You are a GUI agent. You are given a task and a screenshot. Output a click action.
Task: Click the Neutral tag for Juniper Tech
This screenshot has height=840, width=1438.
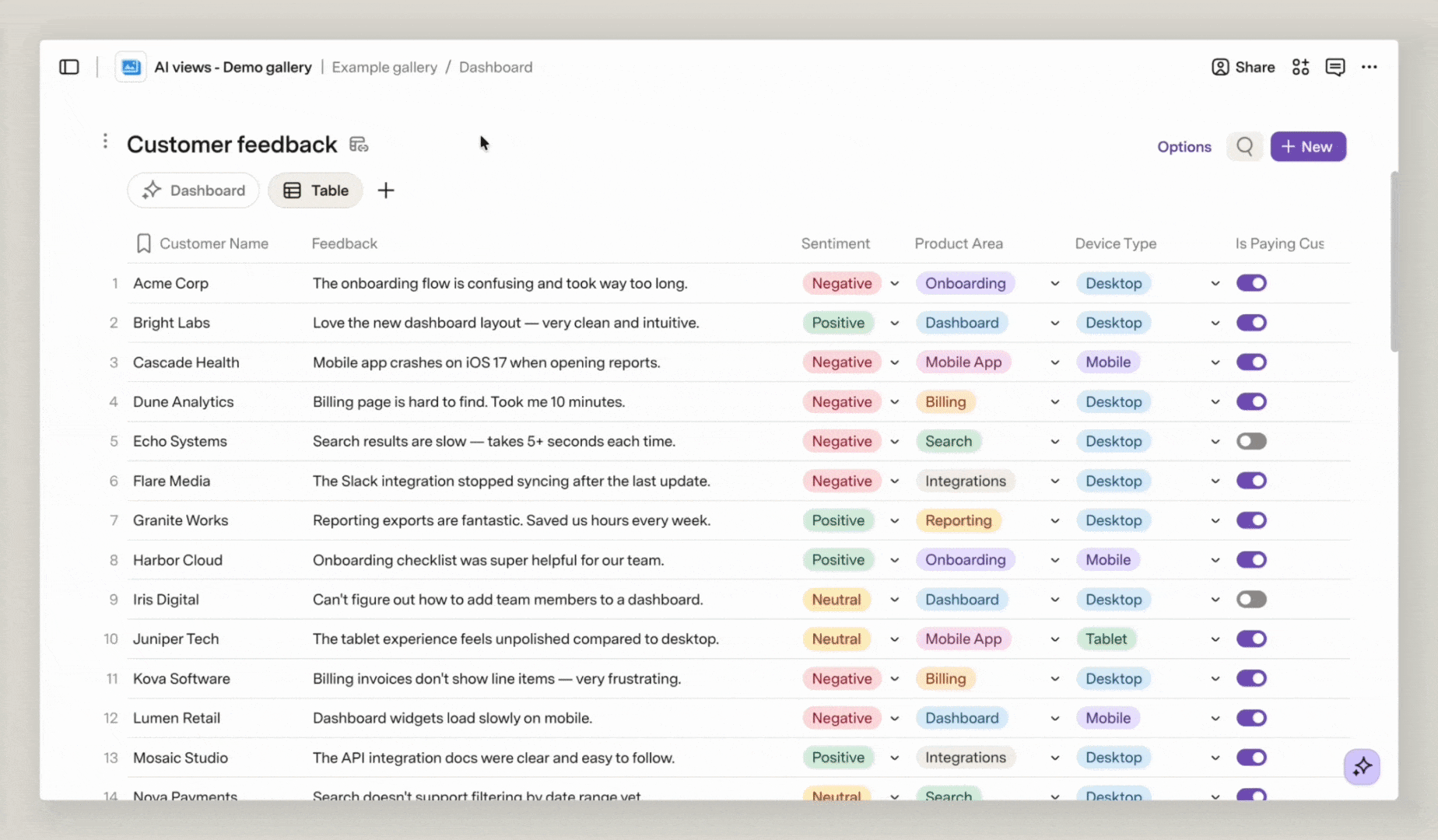pos(836,639)
